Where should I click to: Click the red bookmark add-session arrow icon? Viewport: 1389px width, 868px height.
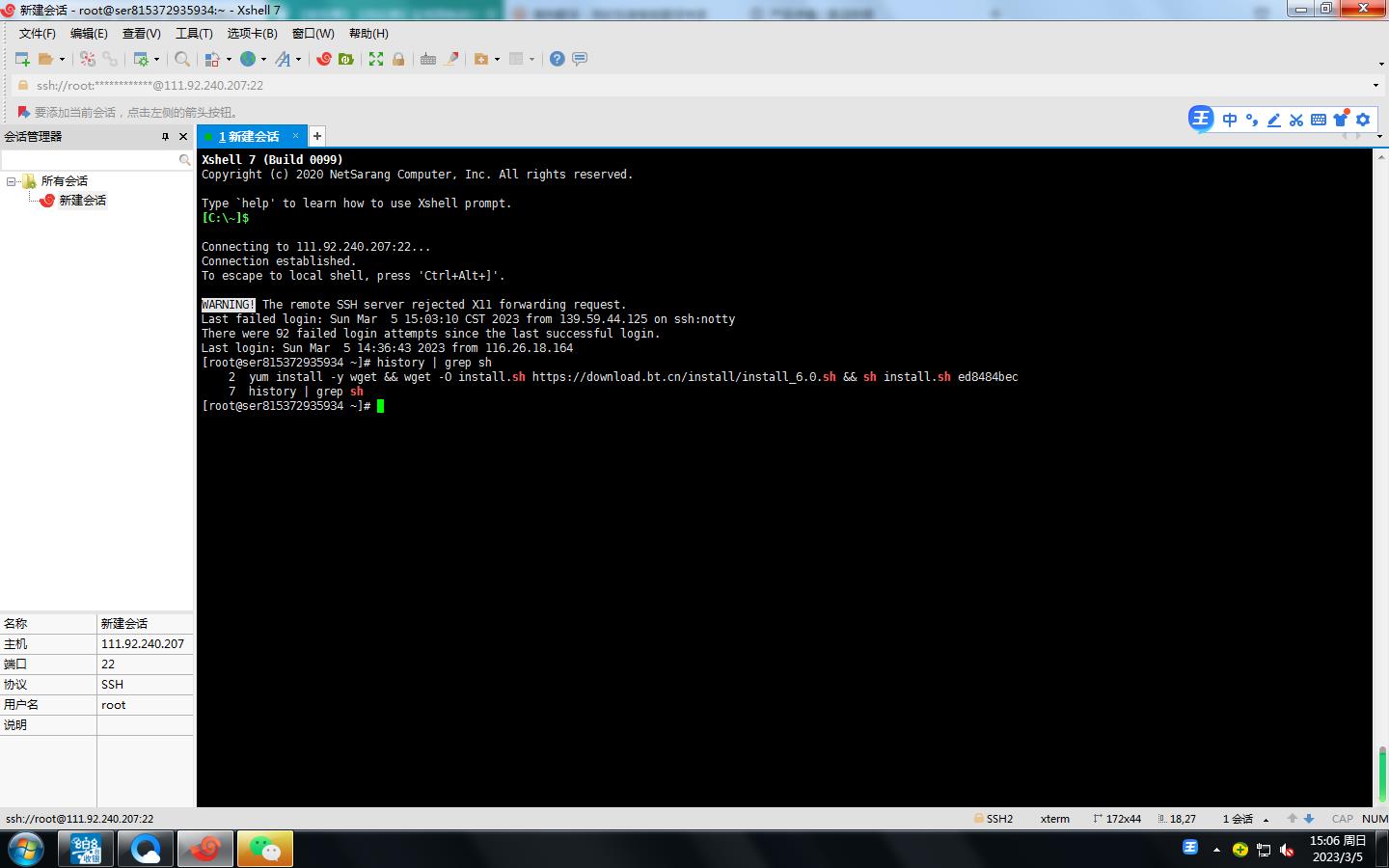(x=22, y=112)
